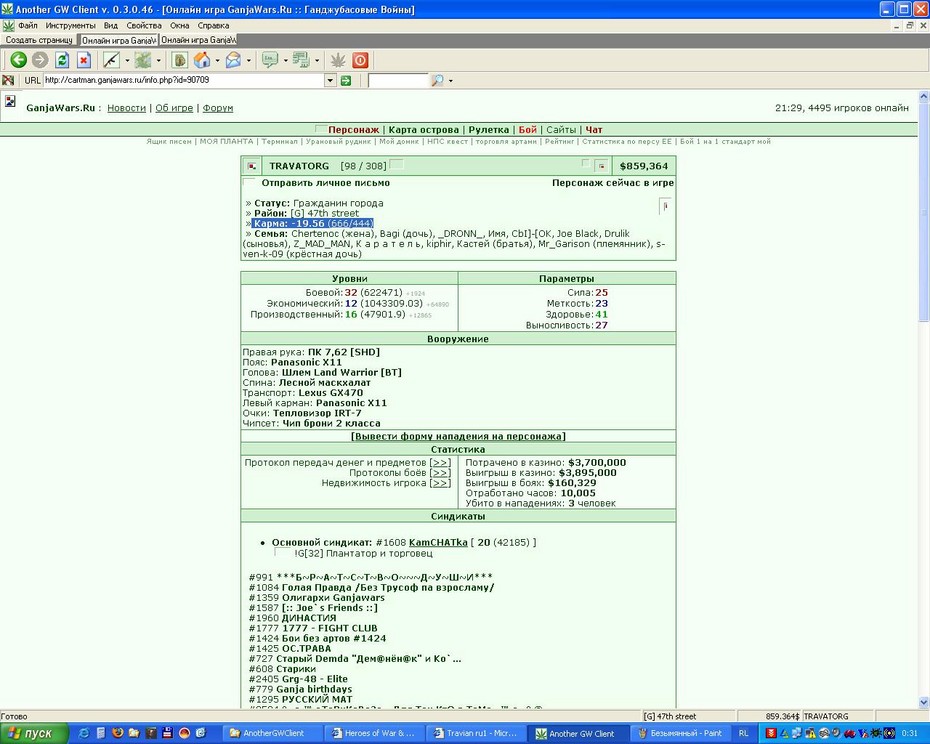Go forward with the grey arrow
Image resolution: width=930 pixels, height=744 pixels.
[40, 60]
